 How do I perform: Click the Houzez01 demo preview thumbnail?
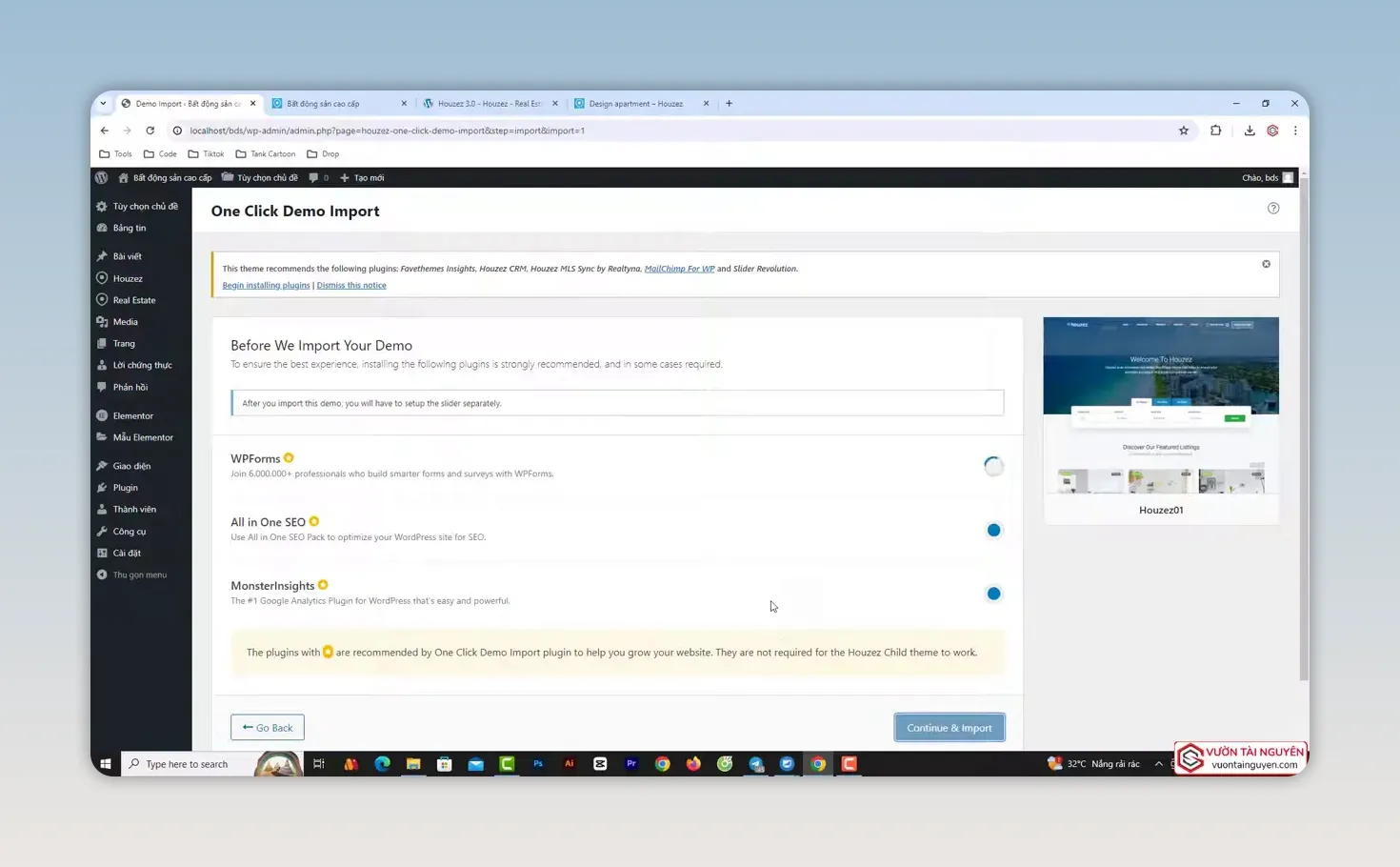[1161, 406]
